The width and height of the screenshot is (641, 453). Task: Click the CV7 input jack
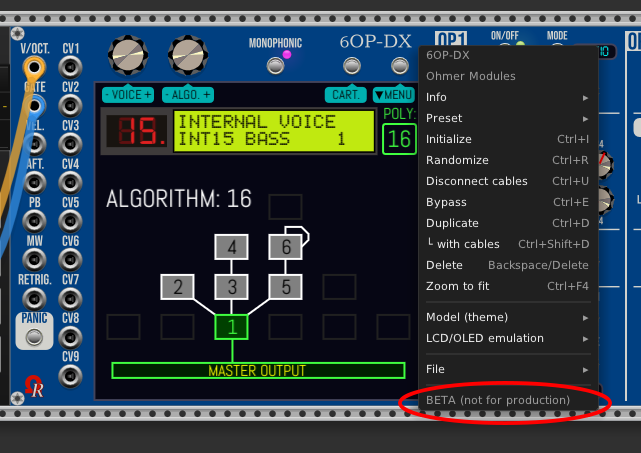pyautogui.click(x=70, y=298)
